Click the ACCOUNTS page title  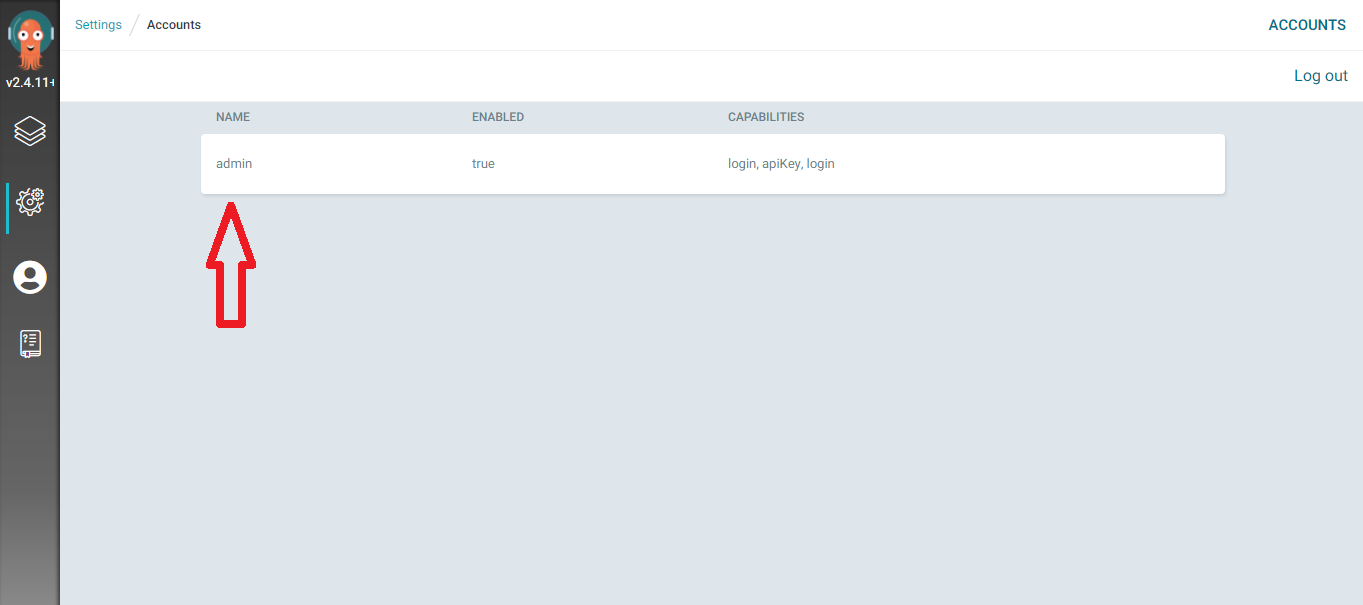[x=1307, y=25]
